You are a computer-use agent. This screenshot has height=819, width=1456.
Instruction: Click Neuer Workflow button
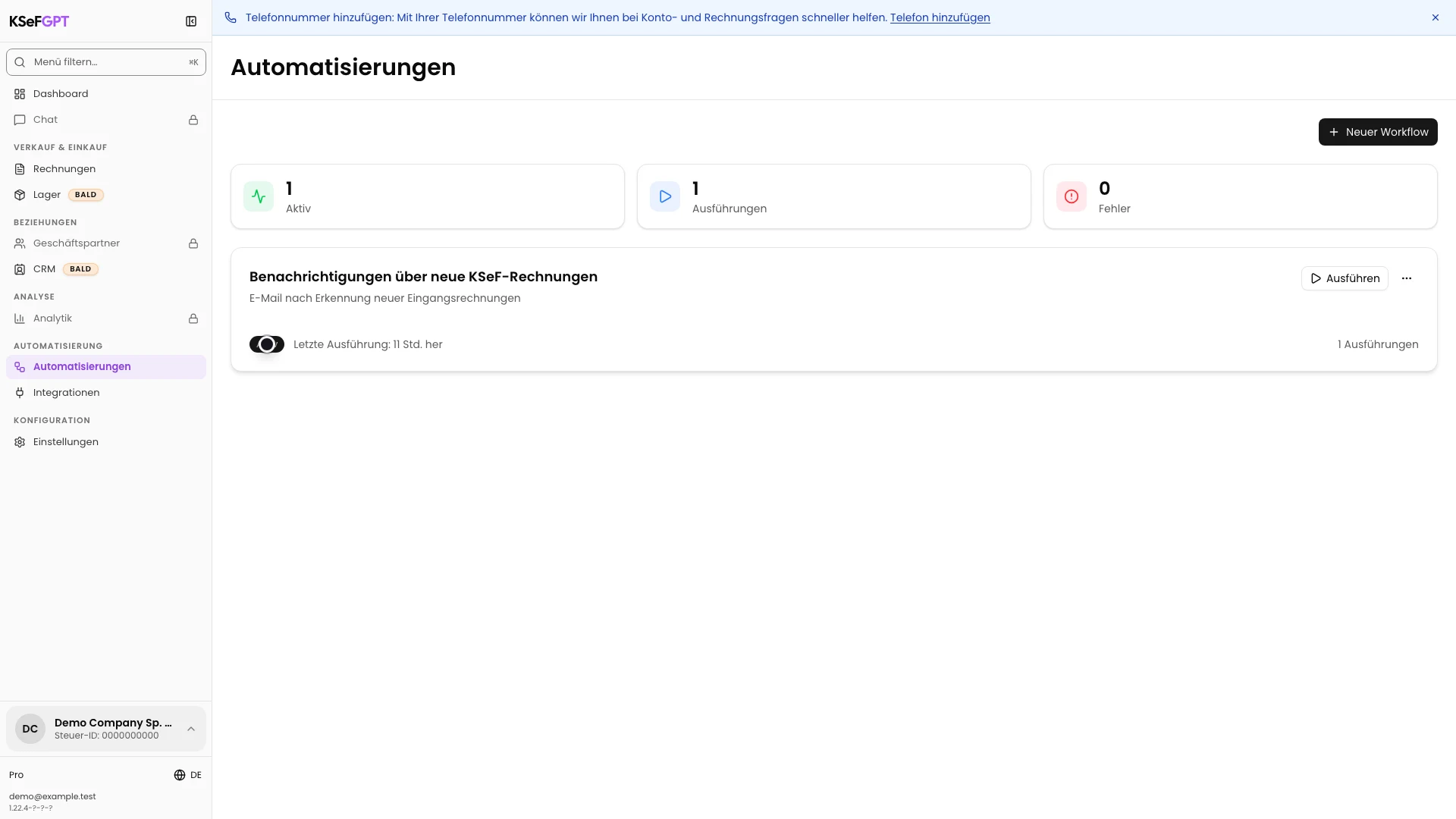(x=1378, y=132)
